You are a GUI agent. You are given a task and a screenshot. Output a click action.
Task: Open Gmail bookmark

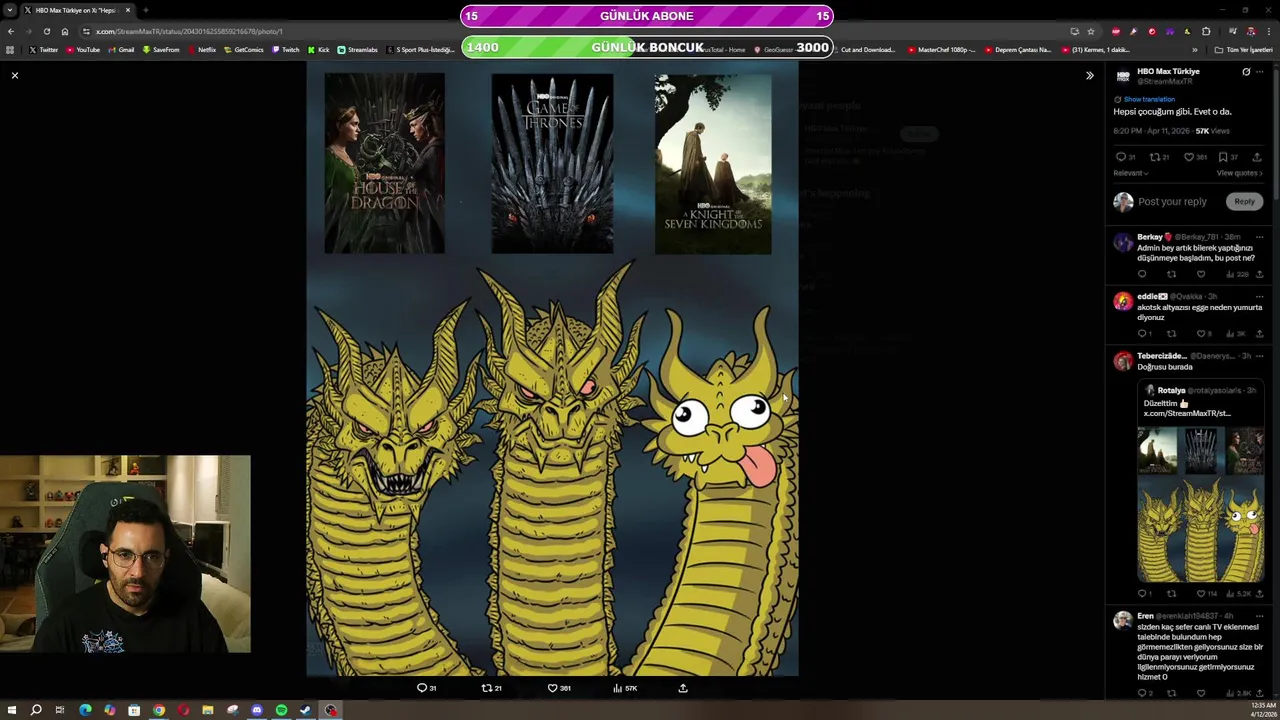pyautogui.click(x=121, y=49)
